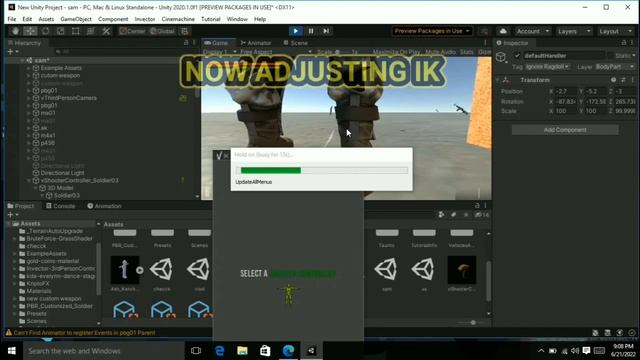Toggle grid snapping icon in toolbar
Image resolution: width=640 pixels, height=360 pixels.
point(185,31)
